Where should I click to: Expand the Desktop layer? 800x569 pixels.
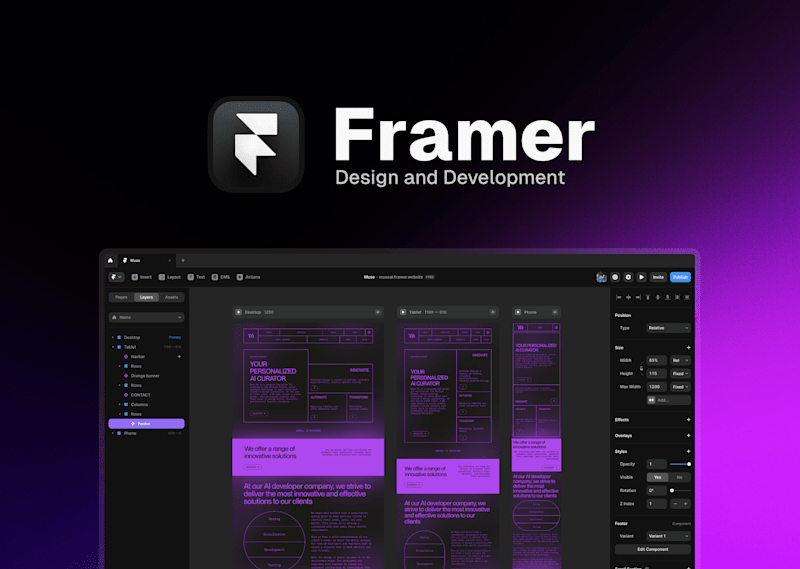(x=113, y=337)
